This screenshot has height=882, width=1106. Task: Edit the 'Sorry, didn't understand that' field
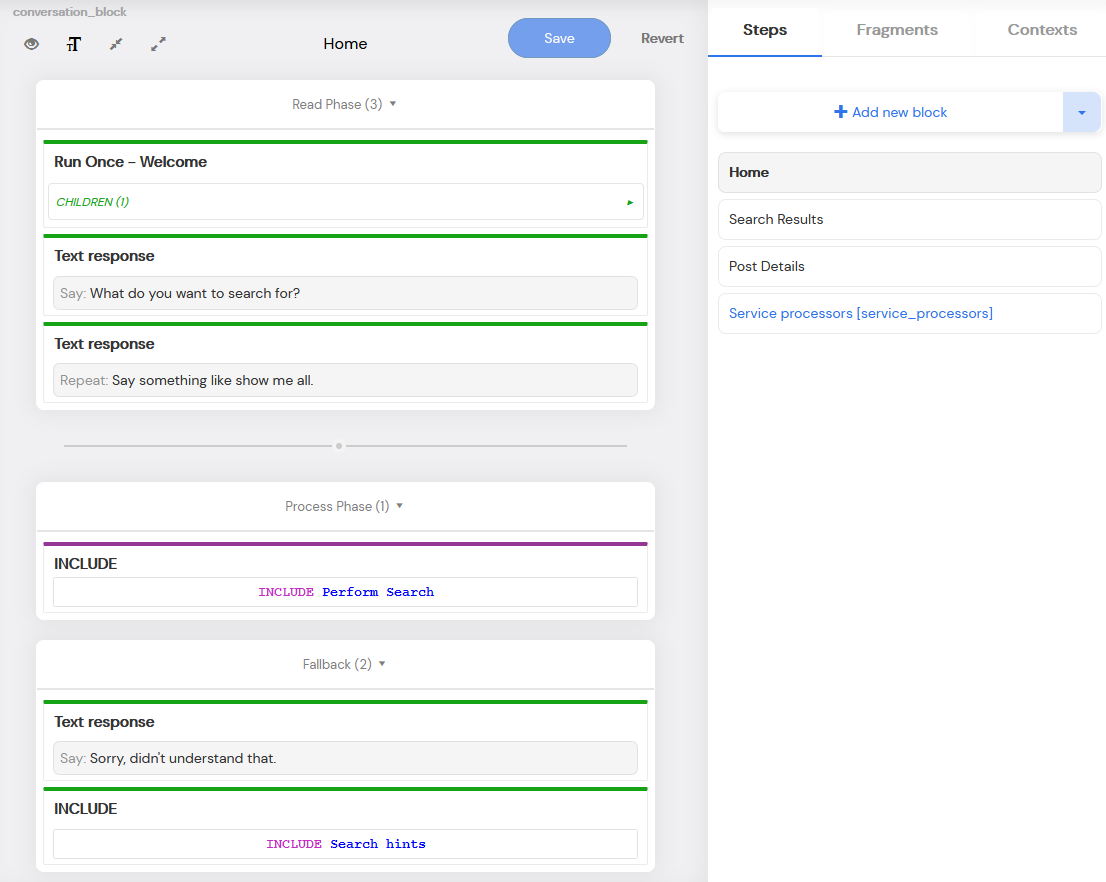[x=346, y=758]
